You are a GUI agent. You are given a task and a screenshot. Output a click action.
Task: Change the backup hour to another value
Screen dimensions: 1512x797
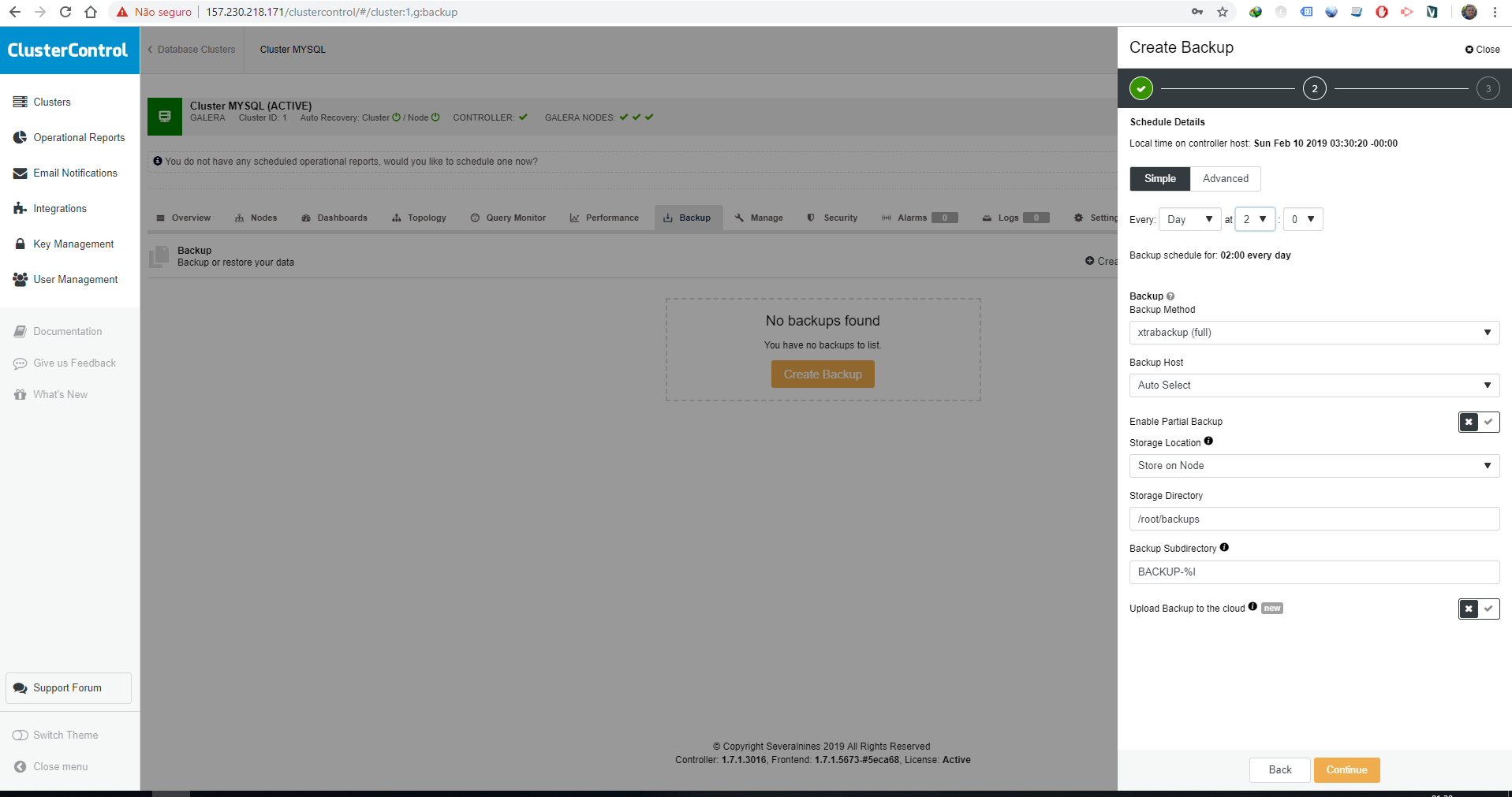pos(1254,219)
